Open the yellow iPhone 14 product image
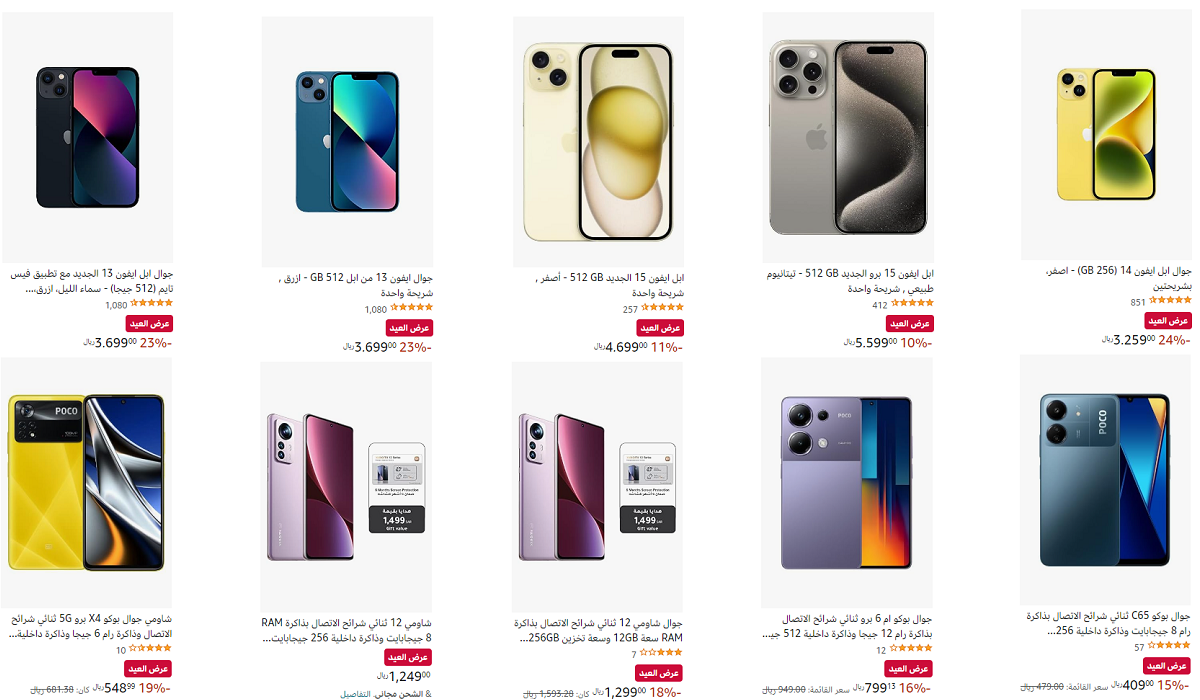 (x=1107, y=135)
